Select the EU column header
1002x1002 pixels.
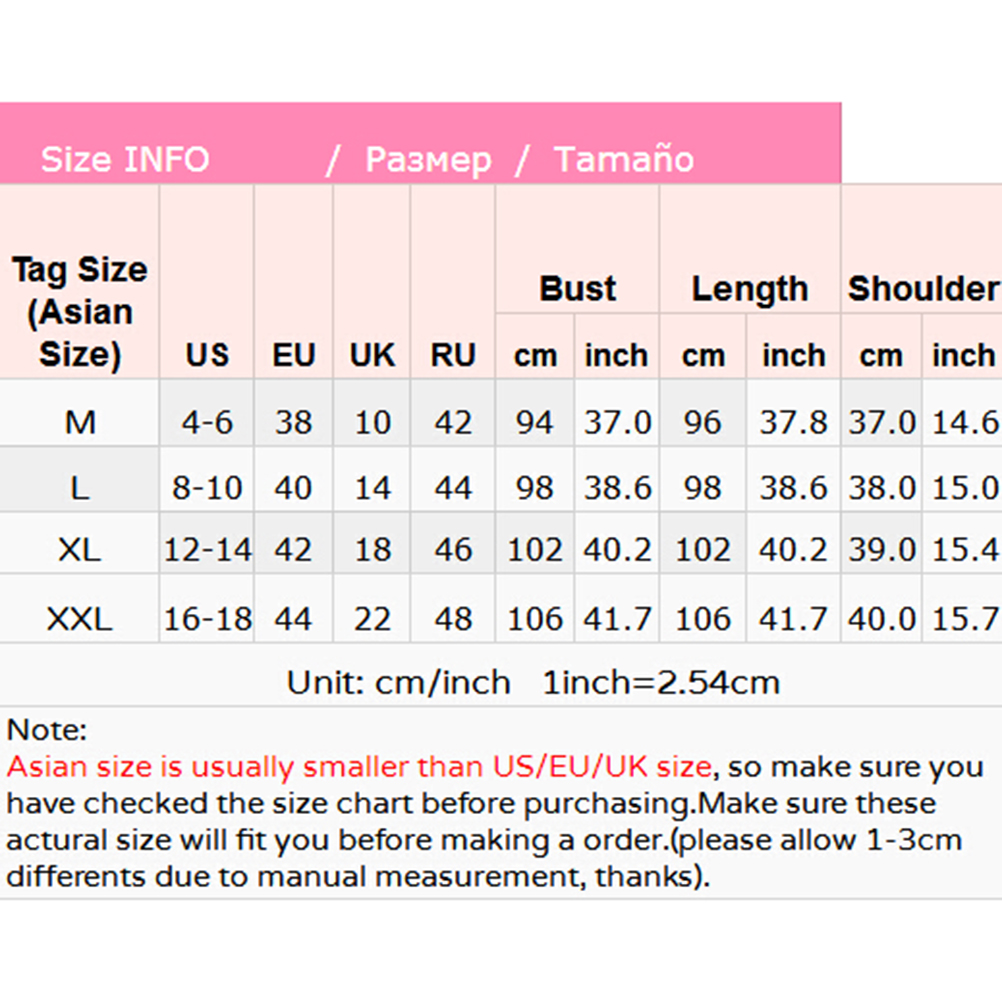pos(294,355)
